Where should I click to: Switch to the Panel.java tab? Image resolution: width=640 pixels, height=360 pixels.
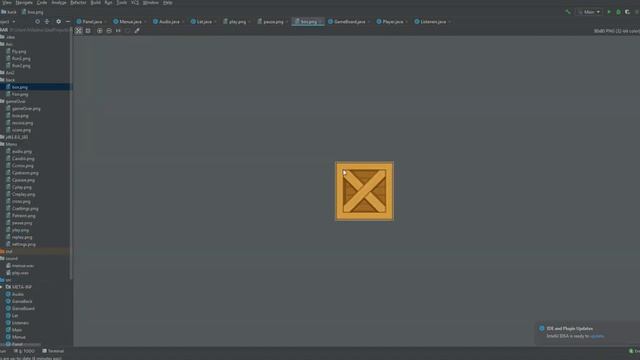[90, 22]
